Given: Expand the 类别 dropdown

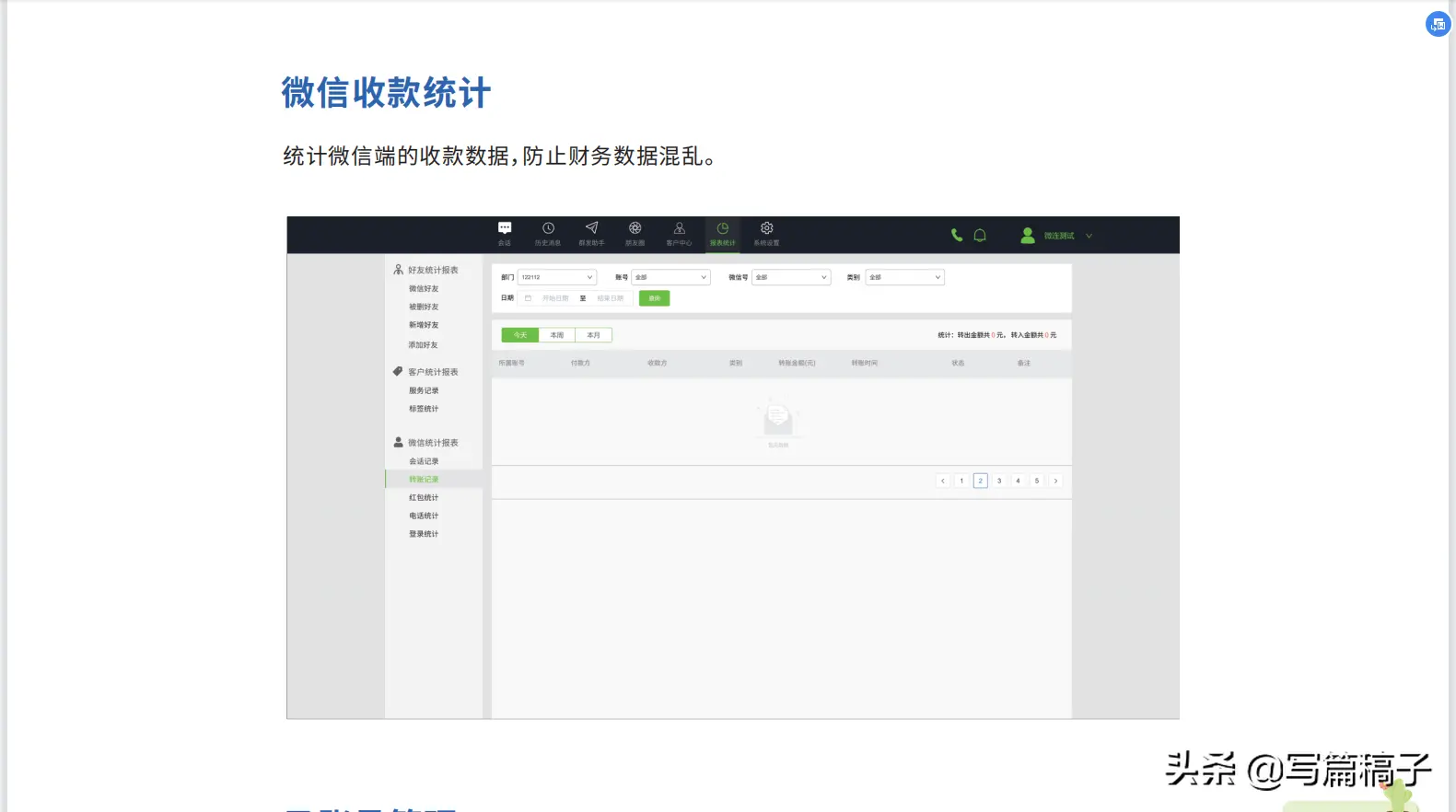Looking at the screenshot, I should click(x=905, y=277).
